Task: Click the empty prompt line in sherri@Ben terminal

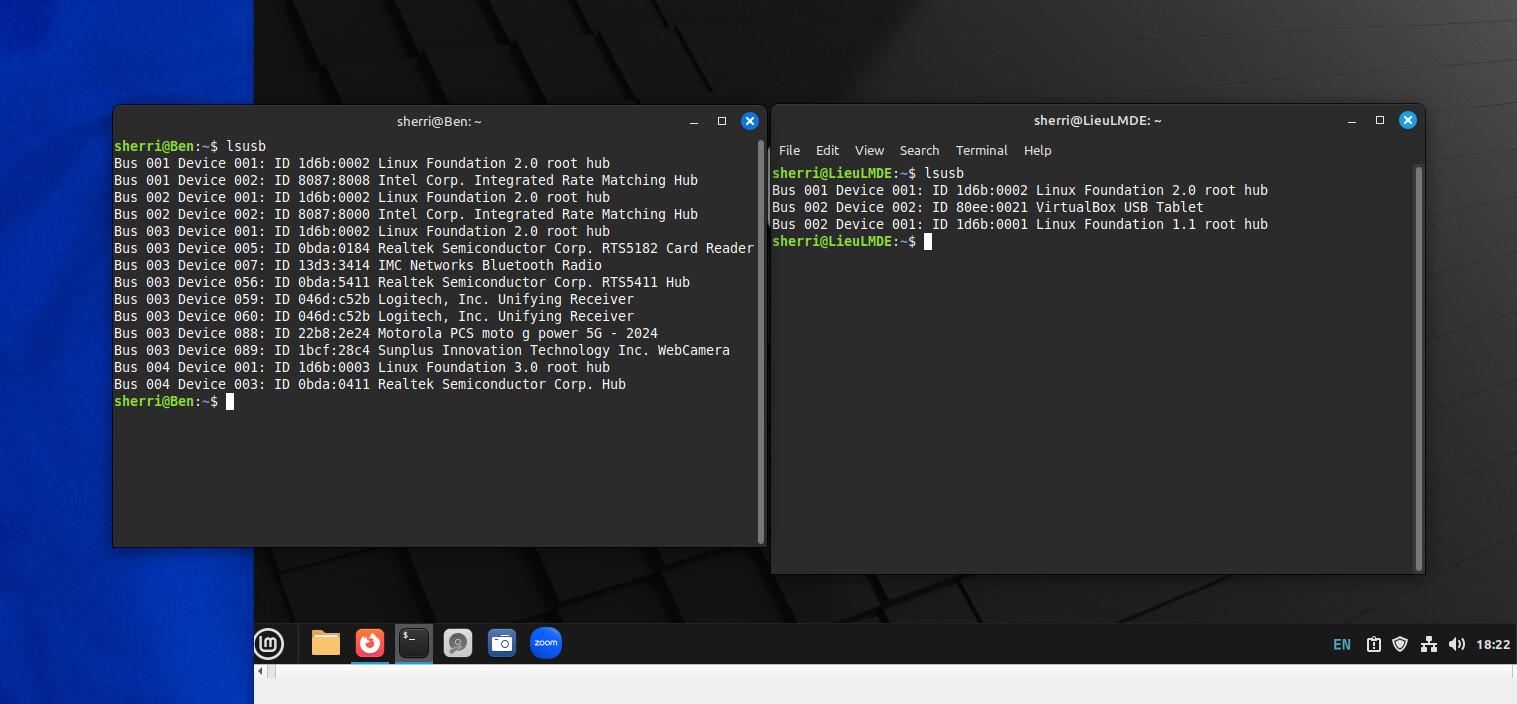Action: (174, 401)
